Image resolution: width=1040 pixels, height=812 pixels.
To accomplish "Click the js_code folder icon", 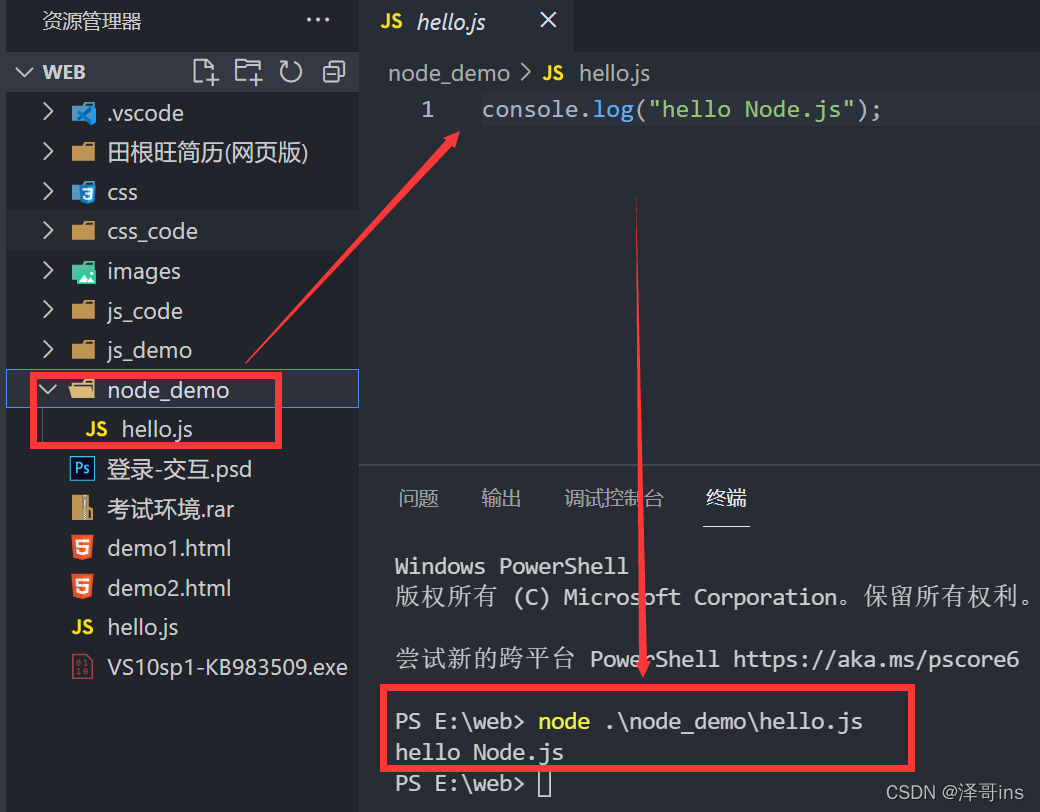I will pyautogui.click(x=84, y=310).
